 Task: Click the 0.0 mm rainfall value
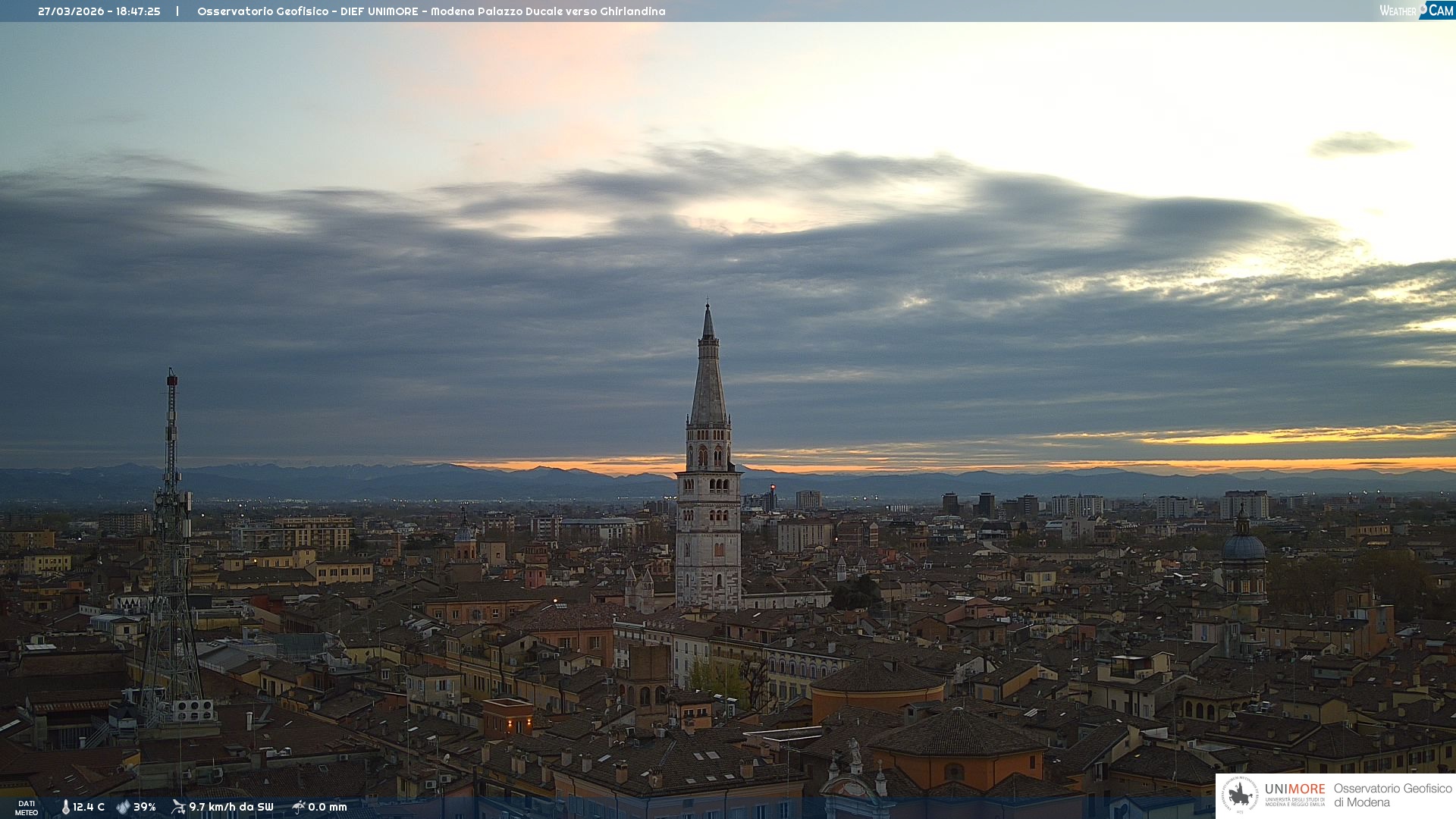tap(327, 807)
